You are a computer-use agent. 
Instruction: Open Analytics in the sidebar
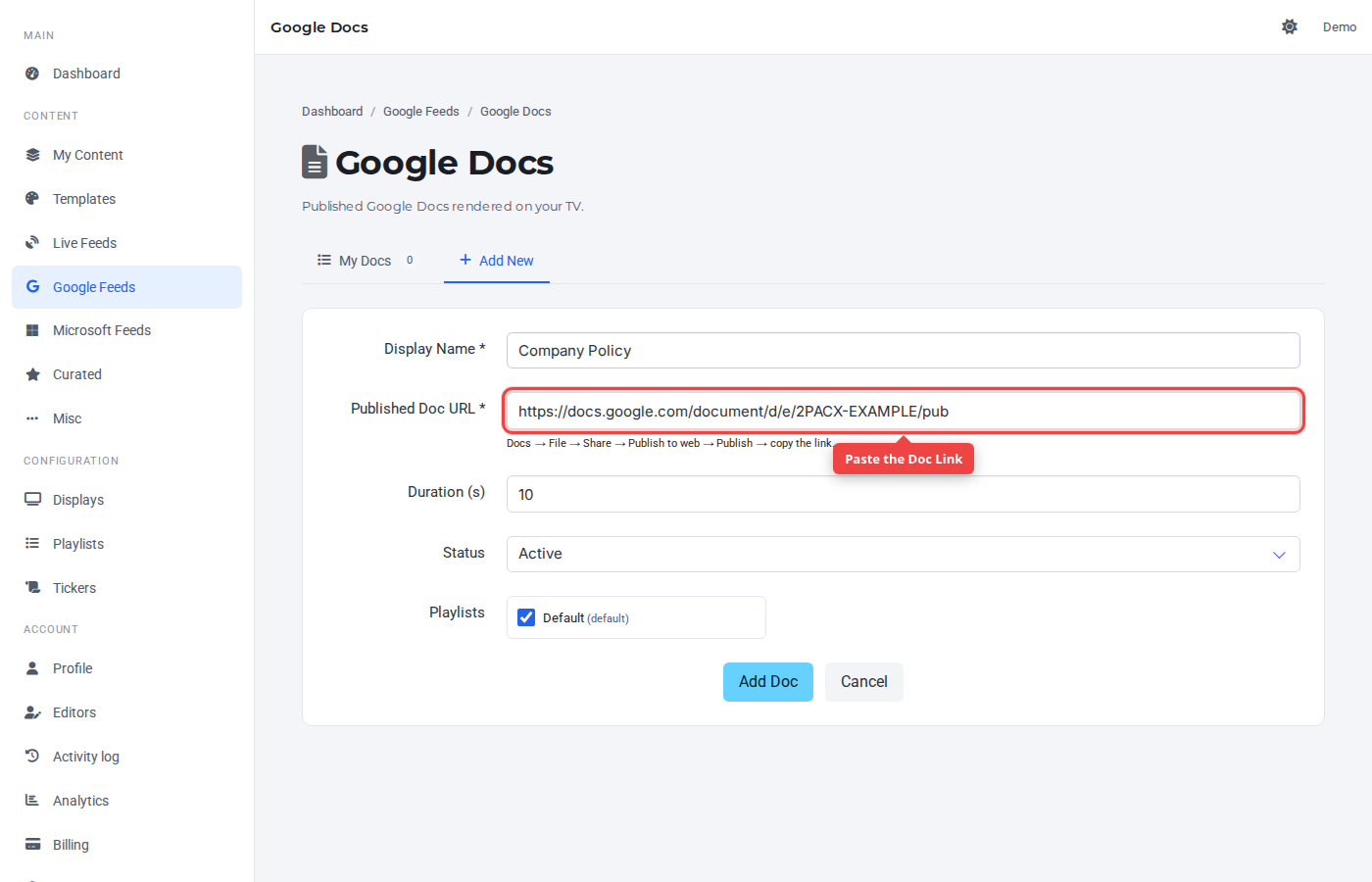click(127, 801)
